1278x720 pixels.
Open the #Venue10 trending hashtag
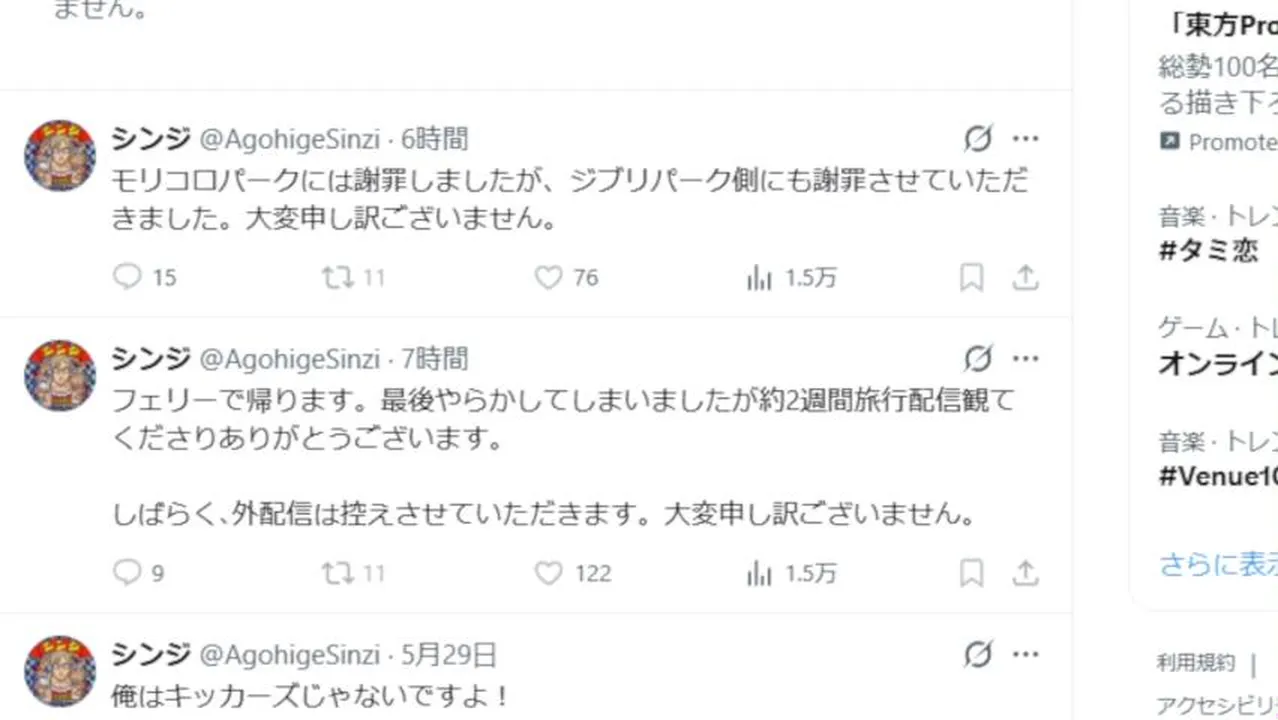click(x=1218, y=476)
